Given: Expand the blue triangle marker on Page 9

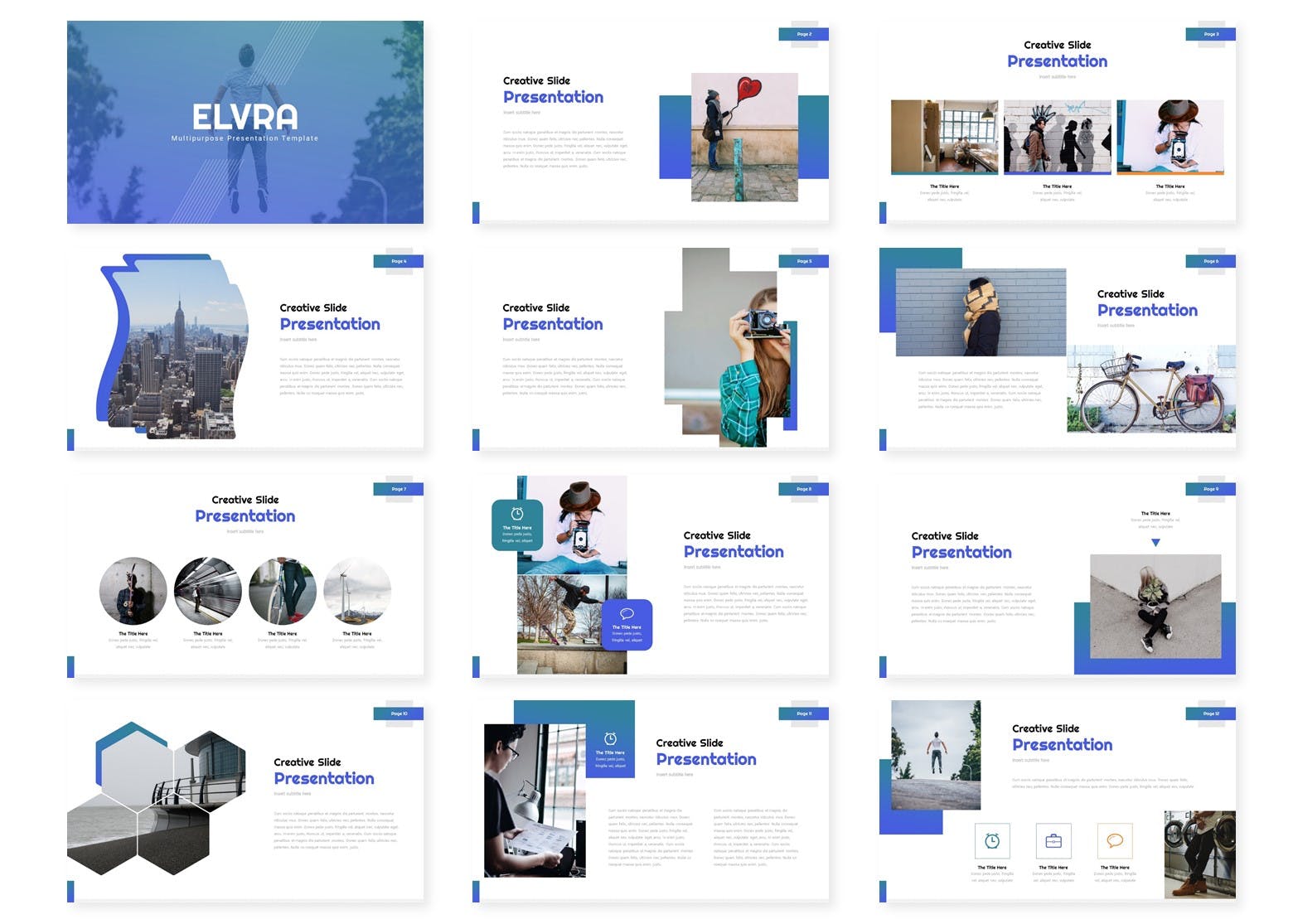Looking at the screenshot, I should click(1155, 541).
